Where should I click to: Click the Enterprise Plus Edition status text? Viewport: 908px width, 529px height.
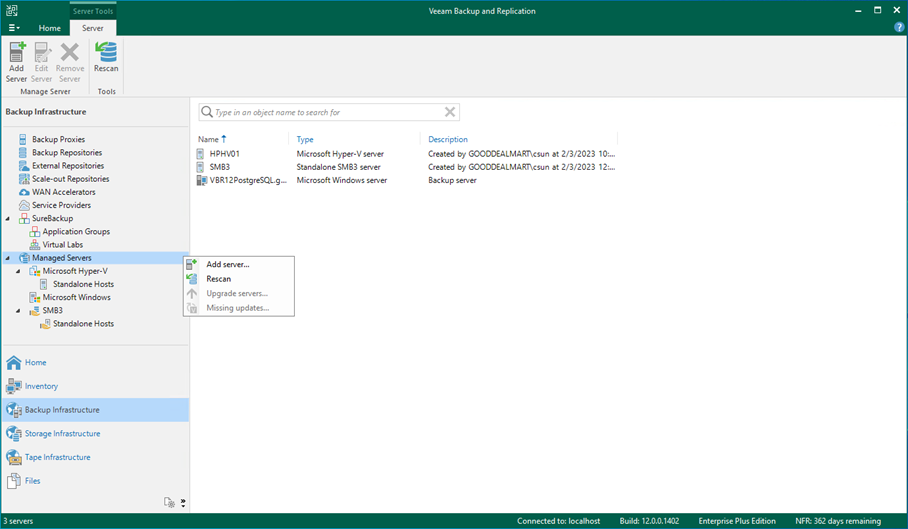pos(737,521)
